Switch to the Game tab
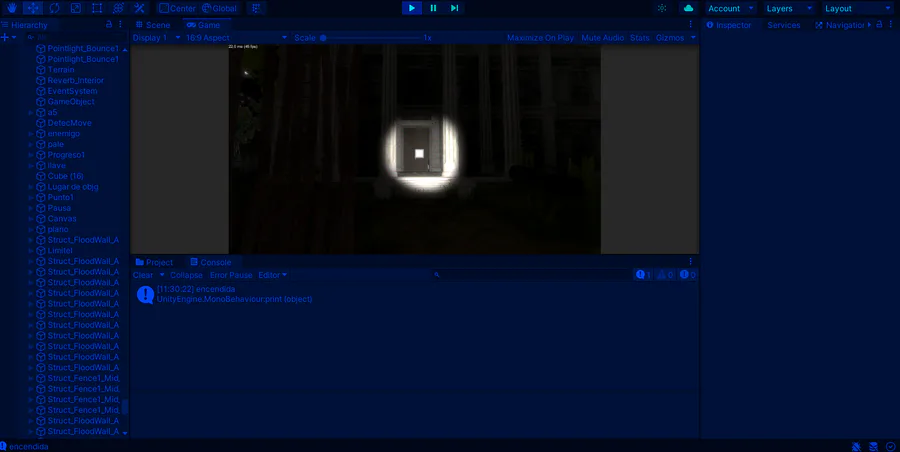The image size is (900, 452). tap(204, 25)
